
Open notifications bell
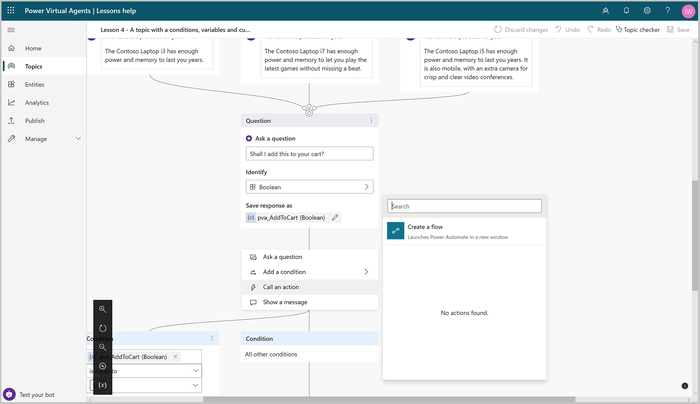[x=626, y=11]
